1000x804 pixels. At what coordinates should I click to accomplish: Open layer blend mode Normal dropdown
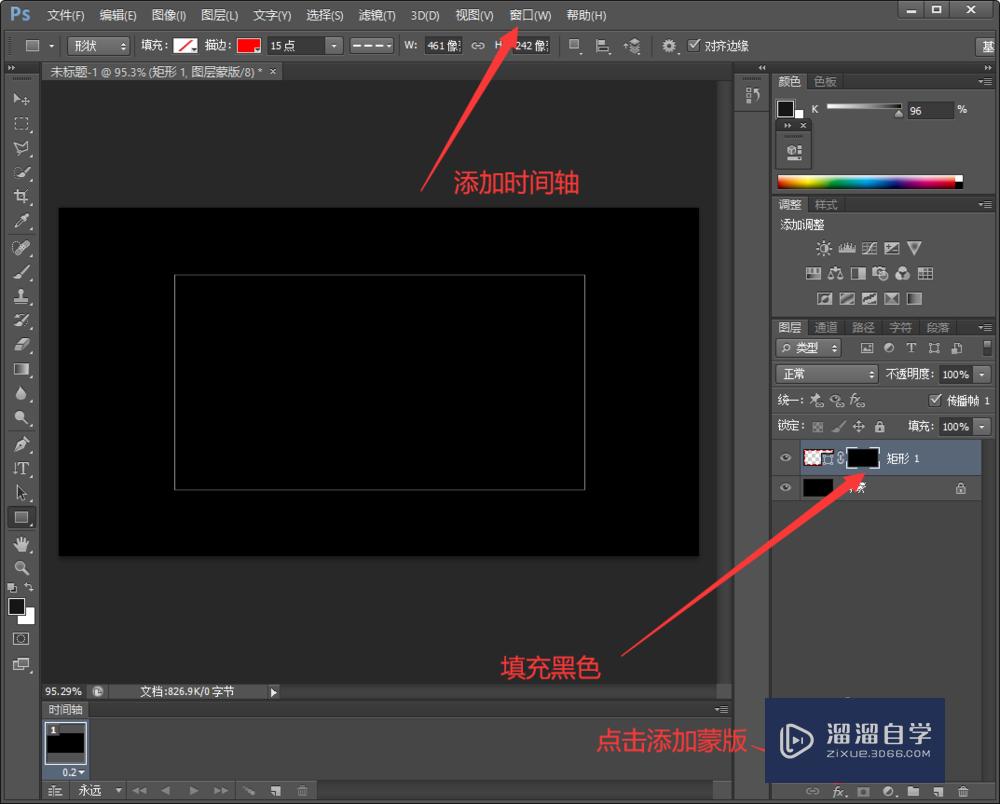[827, 374]
